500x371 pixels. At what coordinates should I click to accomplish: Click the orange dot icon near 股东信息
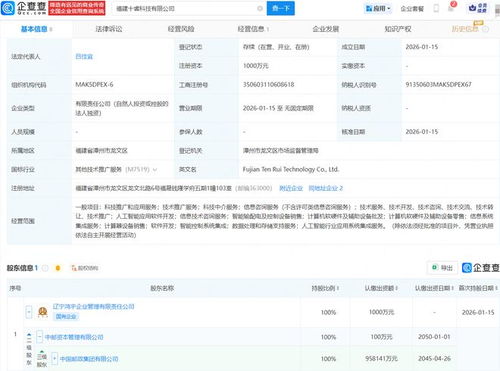(58, 268)
